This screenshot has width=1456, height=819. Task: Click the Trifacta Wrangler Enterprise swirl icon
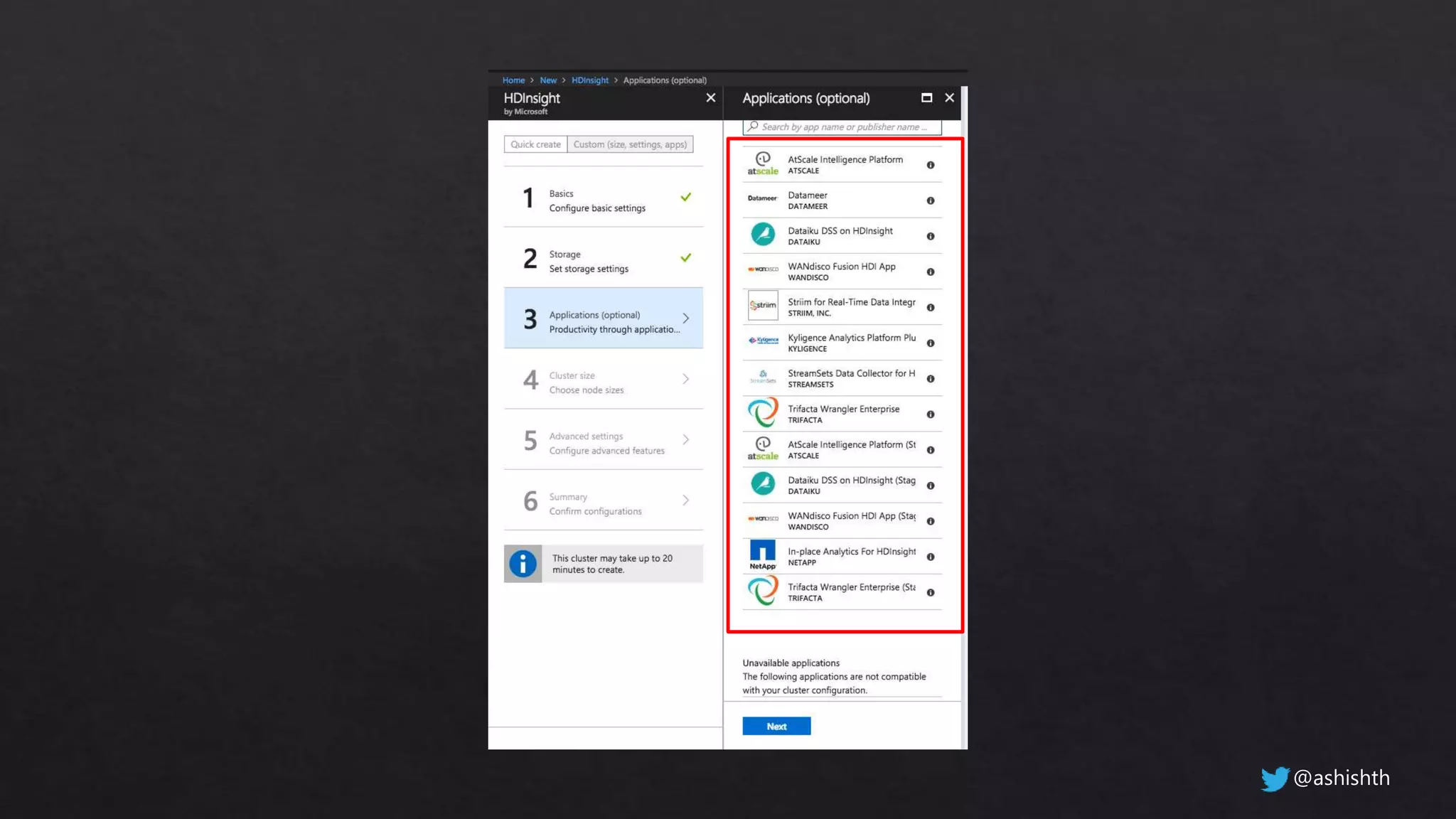(x=762, y=413)
